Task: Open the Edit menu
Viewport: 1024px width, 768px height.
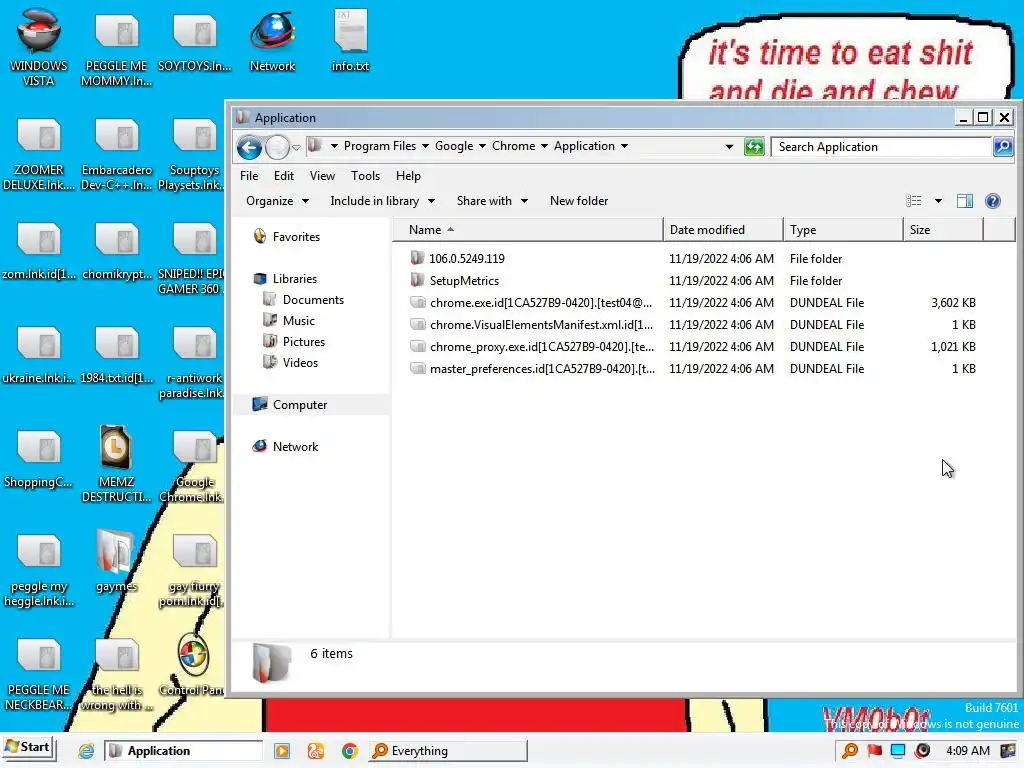Action: (283, 176)
